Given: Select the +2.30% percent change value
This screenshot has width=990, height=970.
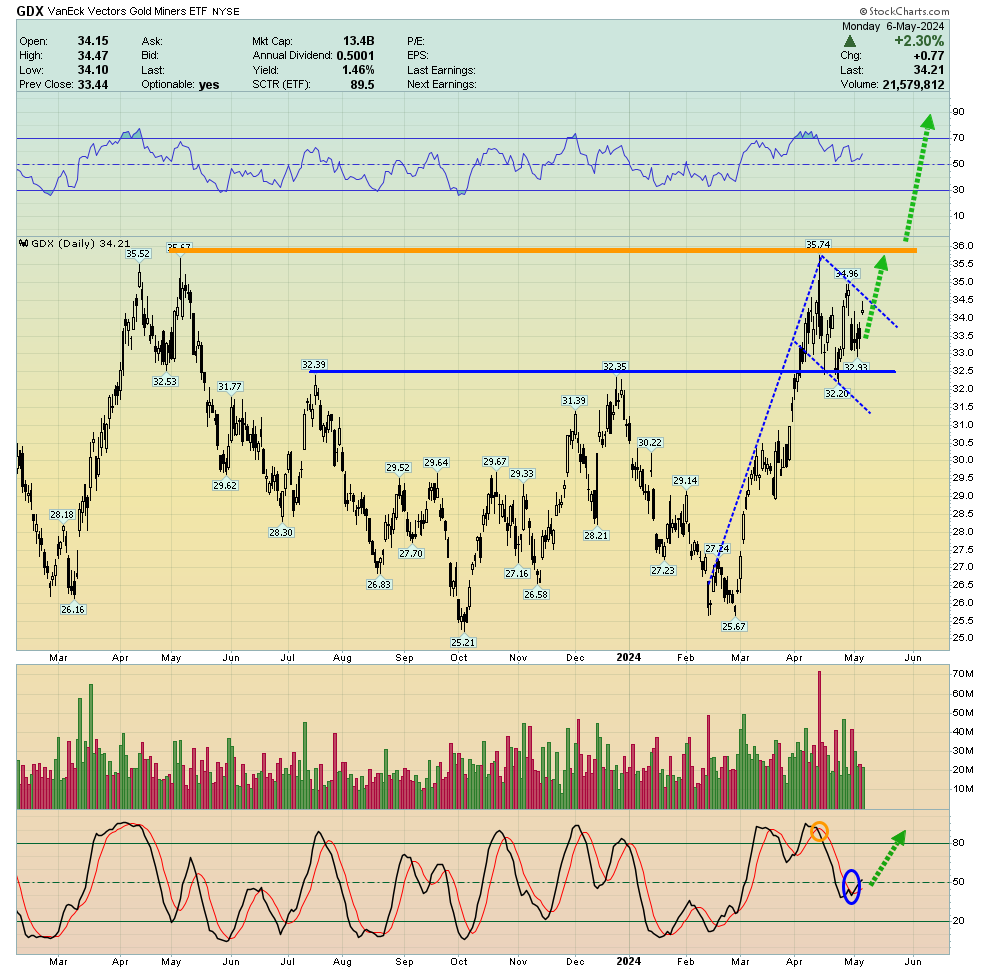Looking at the screenshot, I should 919,41.
